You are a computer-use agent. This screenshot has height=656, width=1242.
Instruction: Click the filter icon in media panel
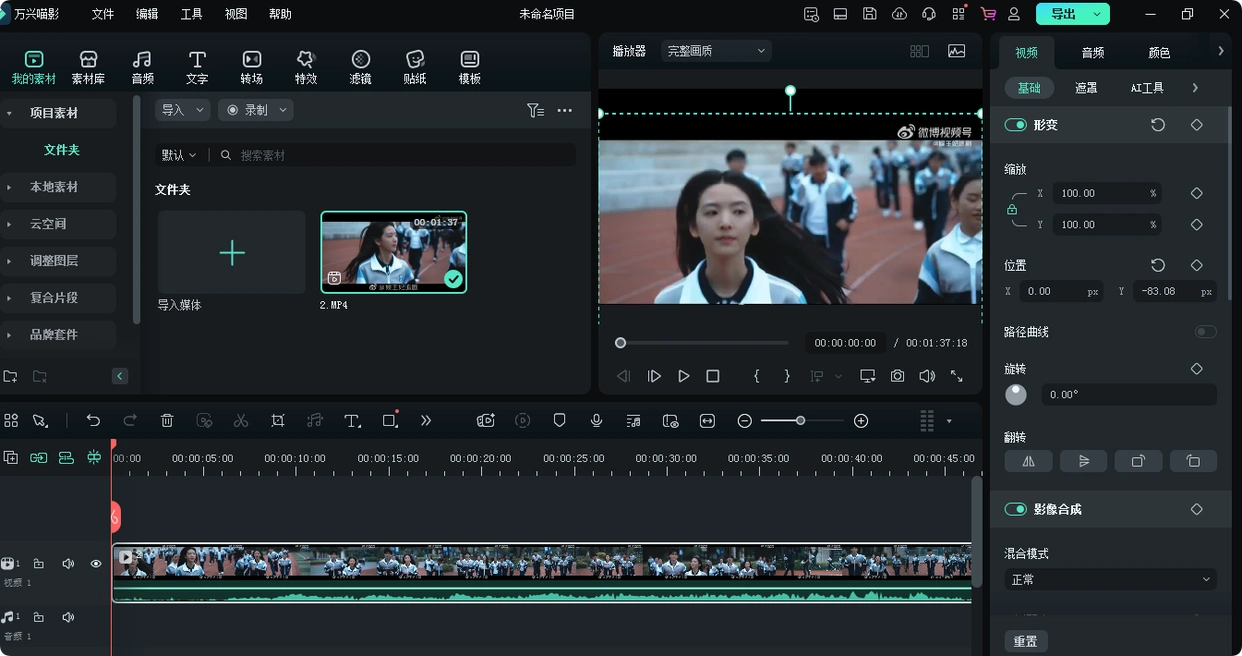coord(535,110)
